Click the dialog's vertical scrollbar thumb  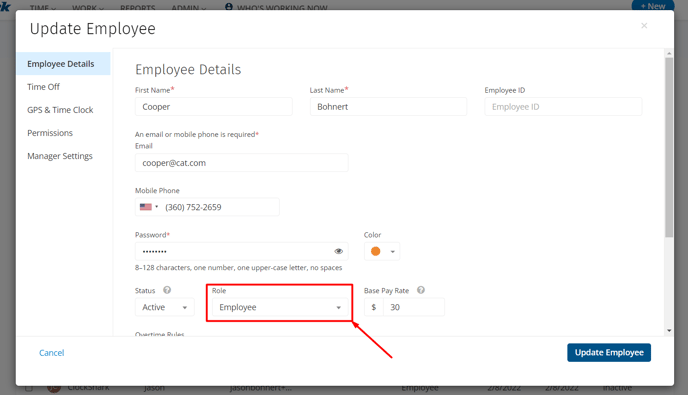(669, 147)
